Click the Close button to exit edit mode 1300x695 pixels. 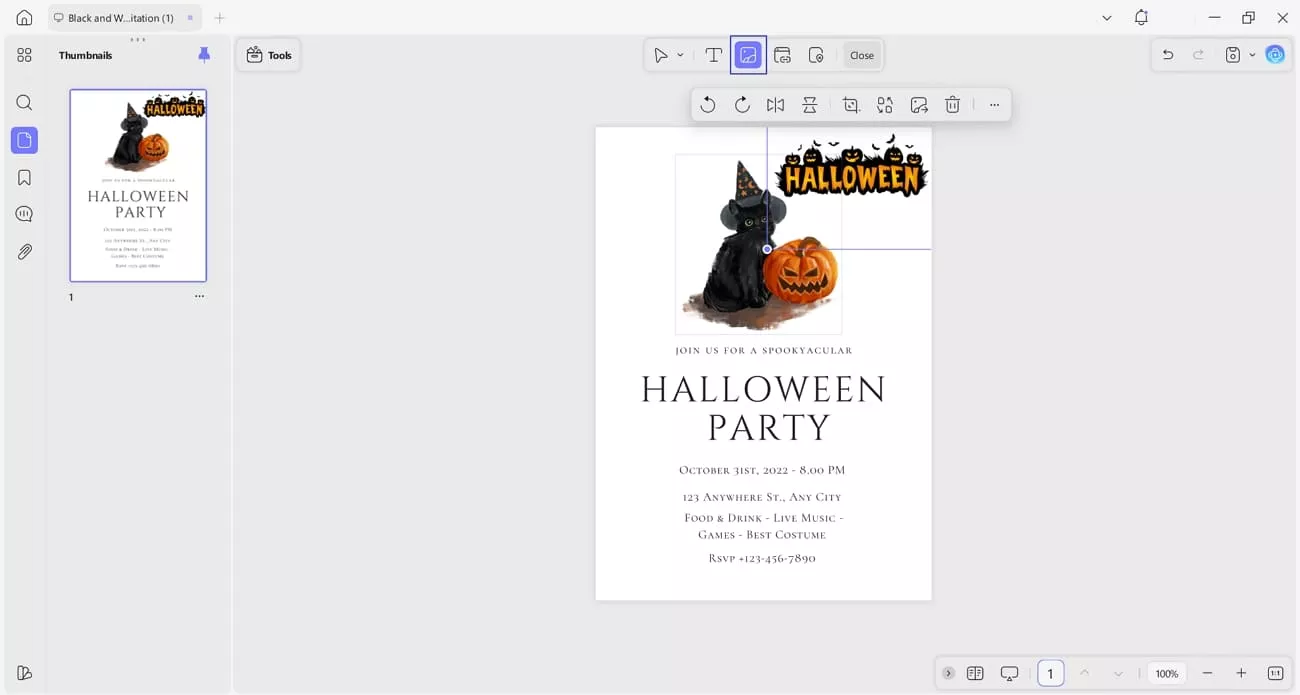coord(861,55)
